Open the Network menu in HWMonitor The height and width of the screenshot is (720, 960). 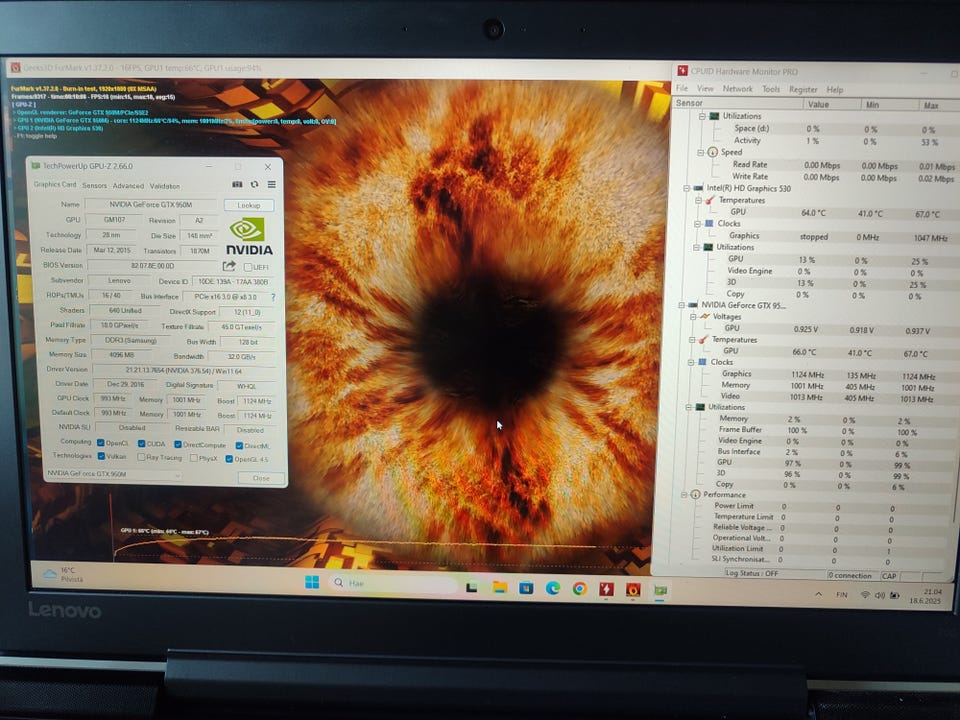[738, 89]
